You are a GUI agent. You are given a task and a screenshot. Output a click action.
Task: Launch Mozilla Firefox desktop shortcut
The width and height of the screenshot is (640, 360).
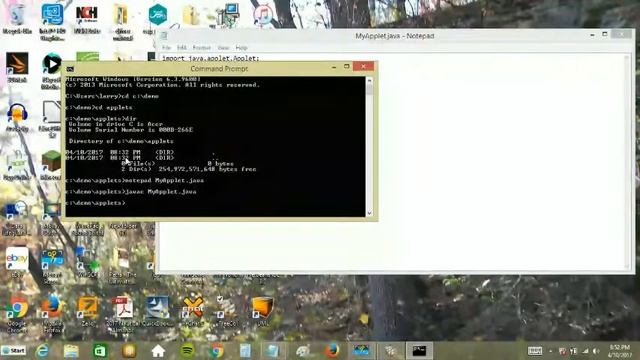(52, 307)
